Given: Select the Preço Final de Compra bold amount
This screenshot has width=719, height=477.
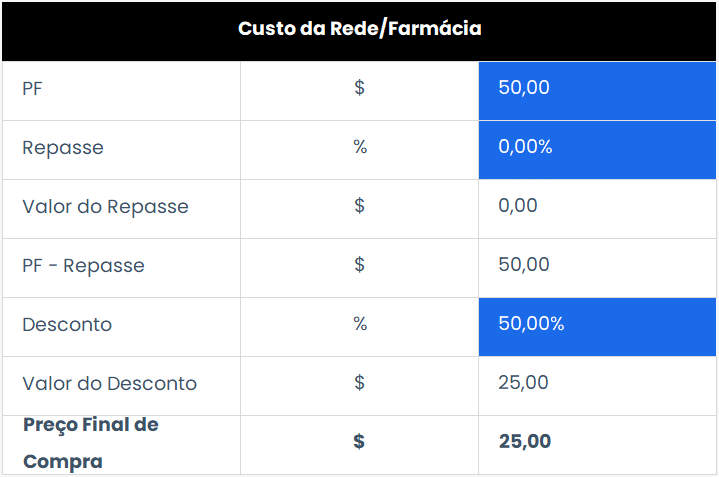Looking at the screenshot, I should 525,442.
